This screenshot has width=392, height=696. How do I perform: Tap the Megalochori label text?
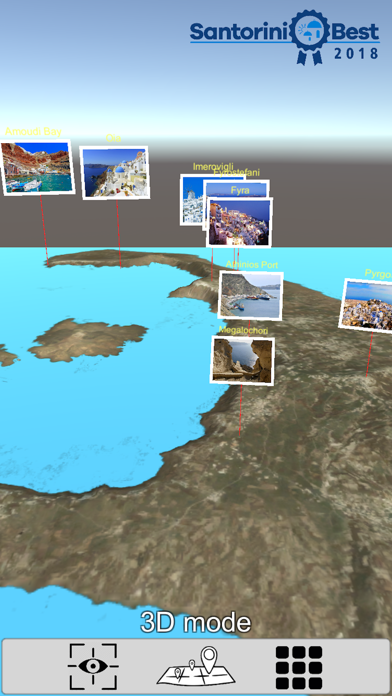point(243,330)
